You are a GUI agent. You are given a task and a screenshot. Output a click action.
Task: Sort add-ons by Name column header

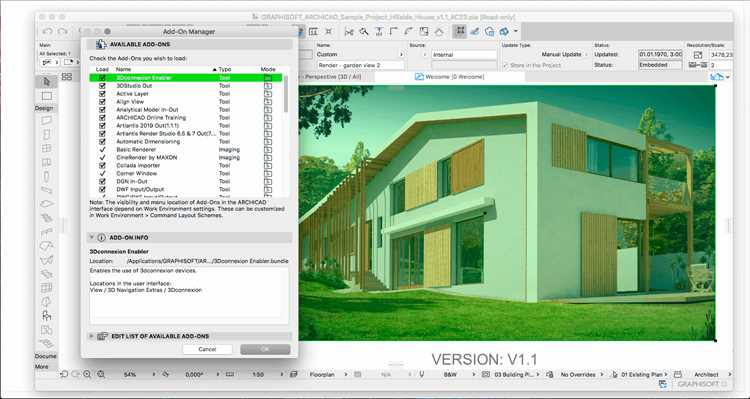[x=123, y=69]
